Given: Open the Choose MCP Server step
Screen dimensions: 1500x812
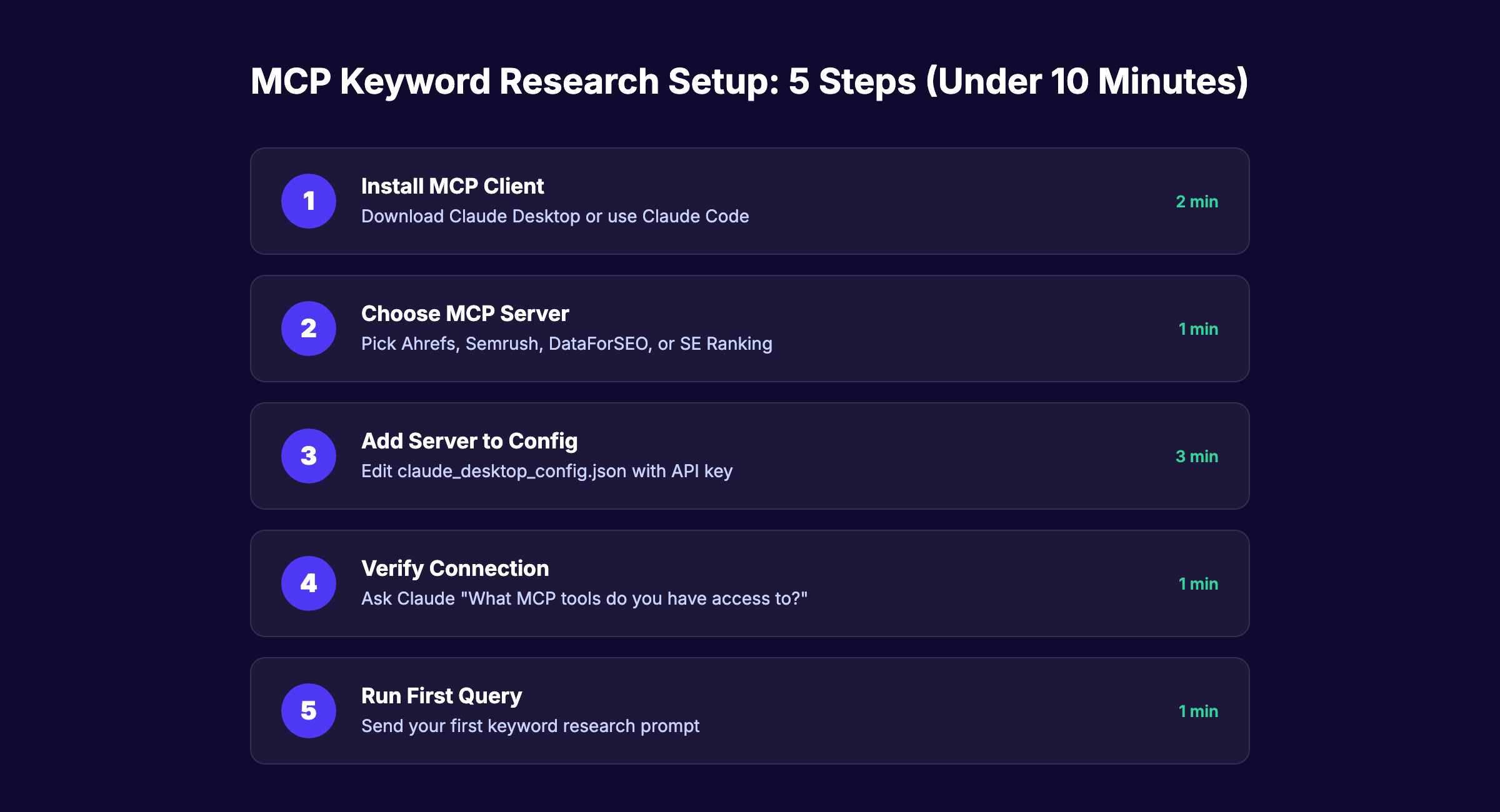Looking at the screenshot, I should point(465,313).
